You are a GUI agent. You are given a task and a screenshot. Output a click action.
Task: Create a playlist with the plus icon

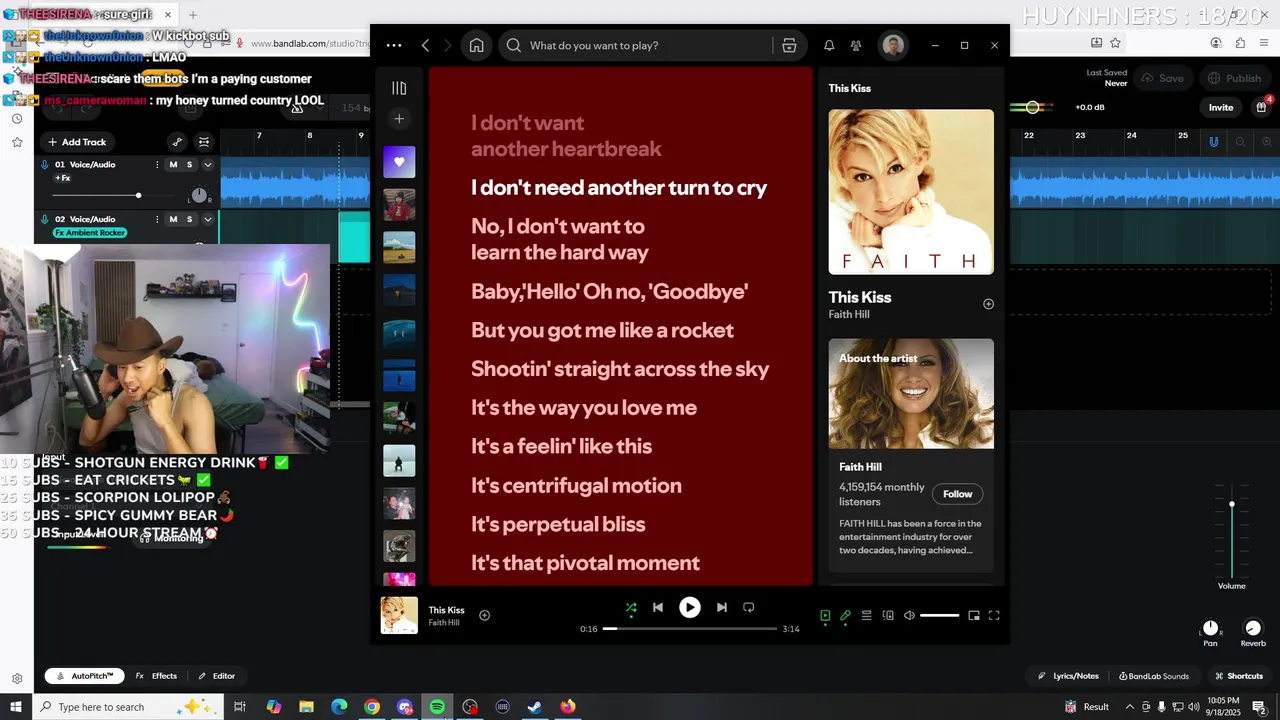point(399,119)
